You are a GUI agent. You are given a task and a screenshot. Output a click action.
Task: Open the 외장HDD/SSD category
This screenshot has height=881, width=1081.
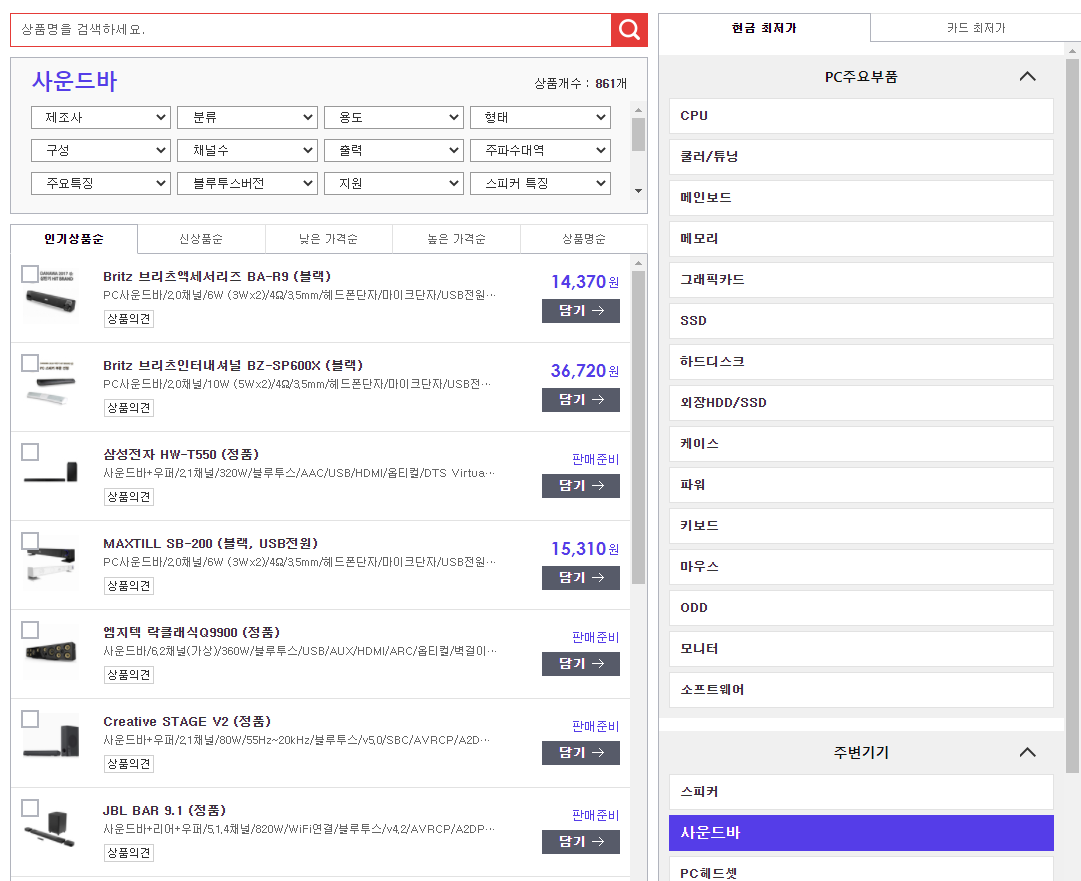pos(861,403)
